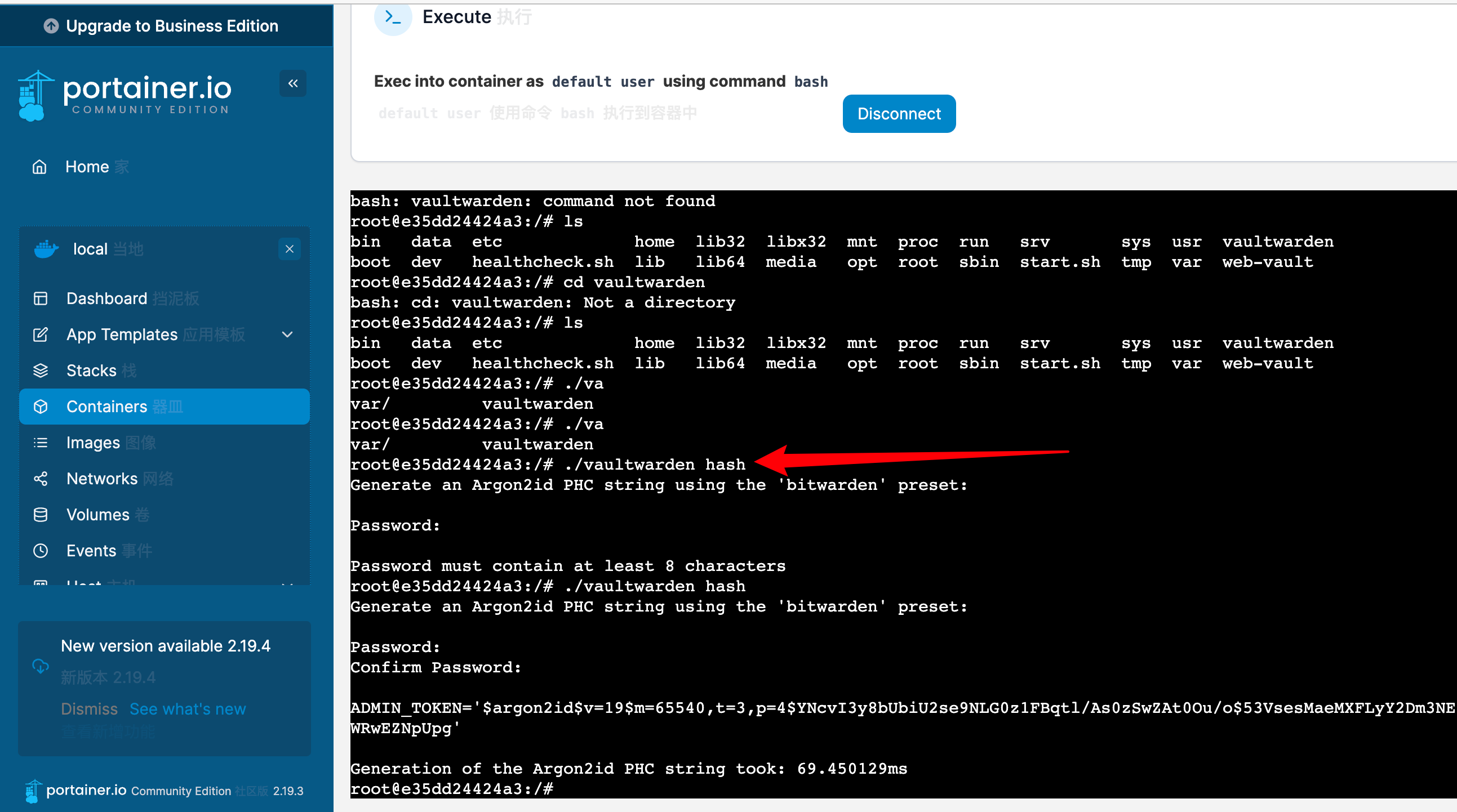
Task: Click the Stacks layers icon
Action: 41,371
